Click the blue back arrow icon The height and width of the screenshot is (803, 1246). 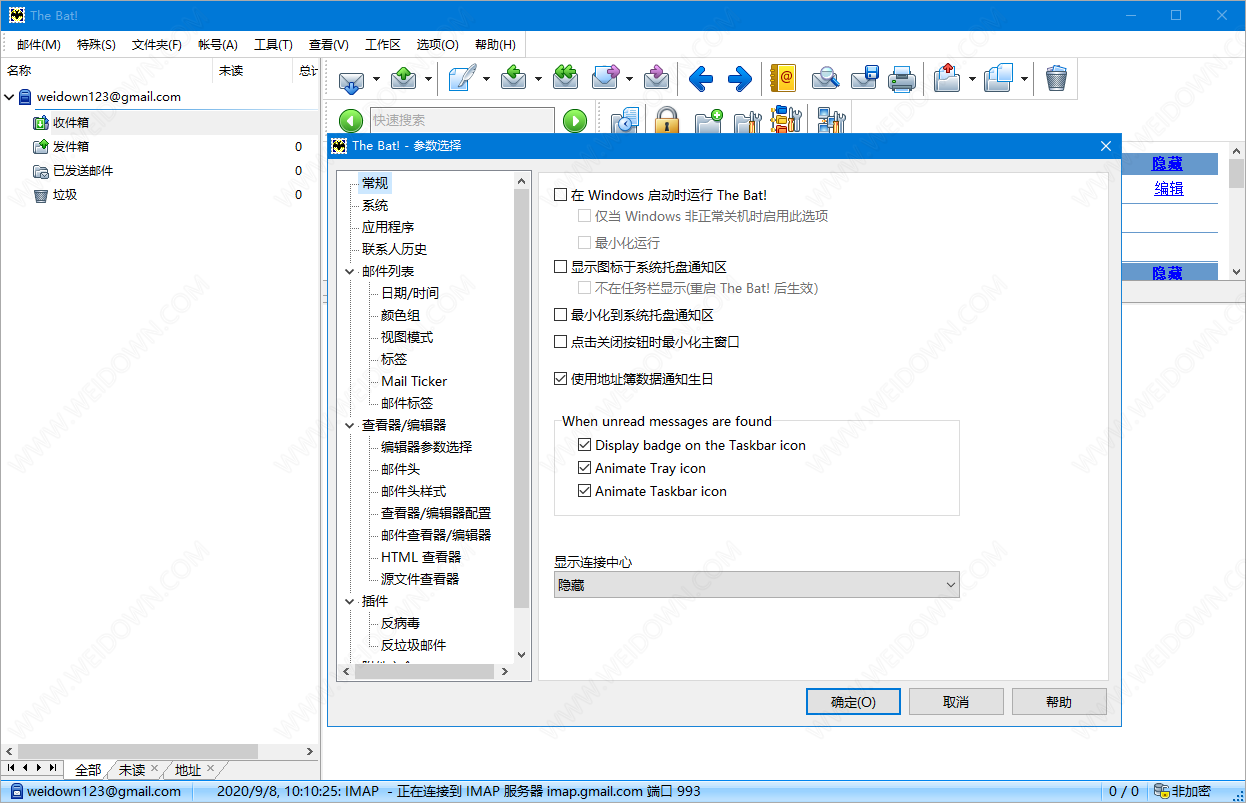point(700,78)
